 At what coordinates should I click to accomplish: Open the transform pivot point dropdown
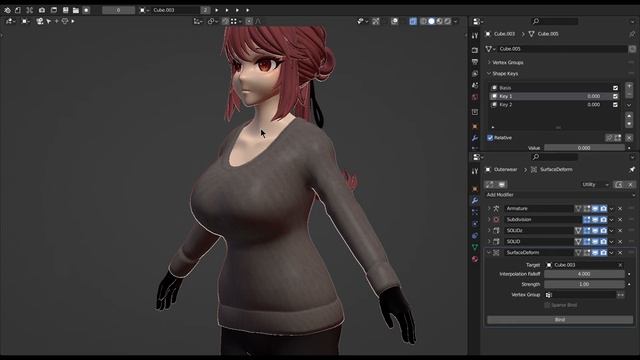click(212, 21)
